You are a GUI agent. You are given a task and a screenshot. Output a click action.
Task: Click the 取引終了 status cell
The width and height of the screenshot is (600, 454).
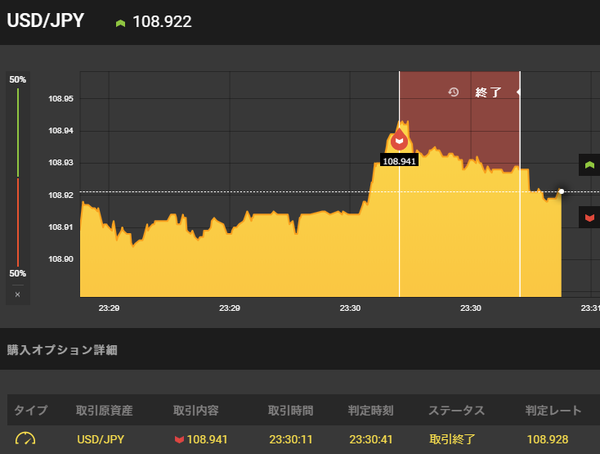pyautogui.click(x=452, y=439)
